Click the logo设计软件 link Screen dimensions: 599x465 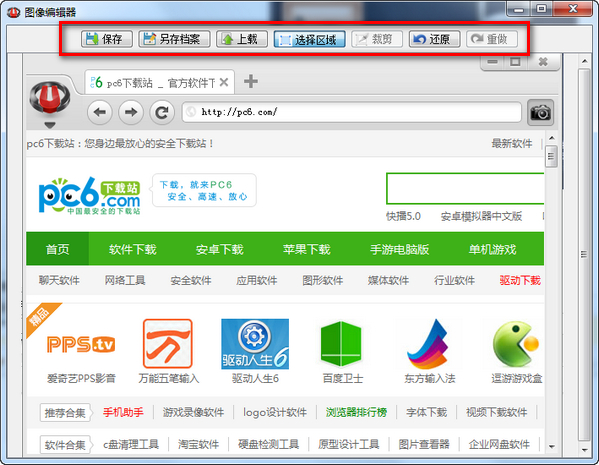tap(275, 412)
